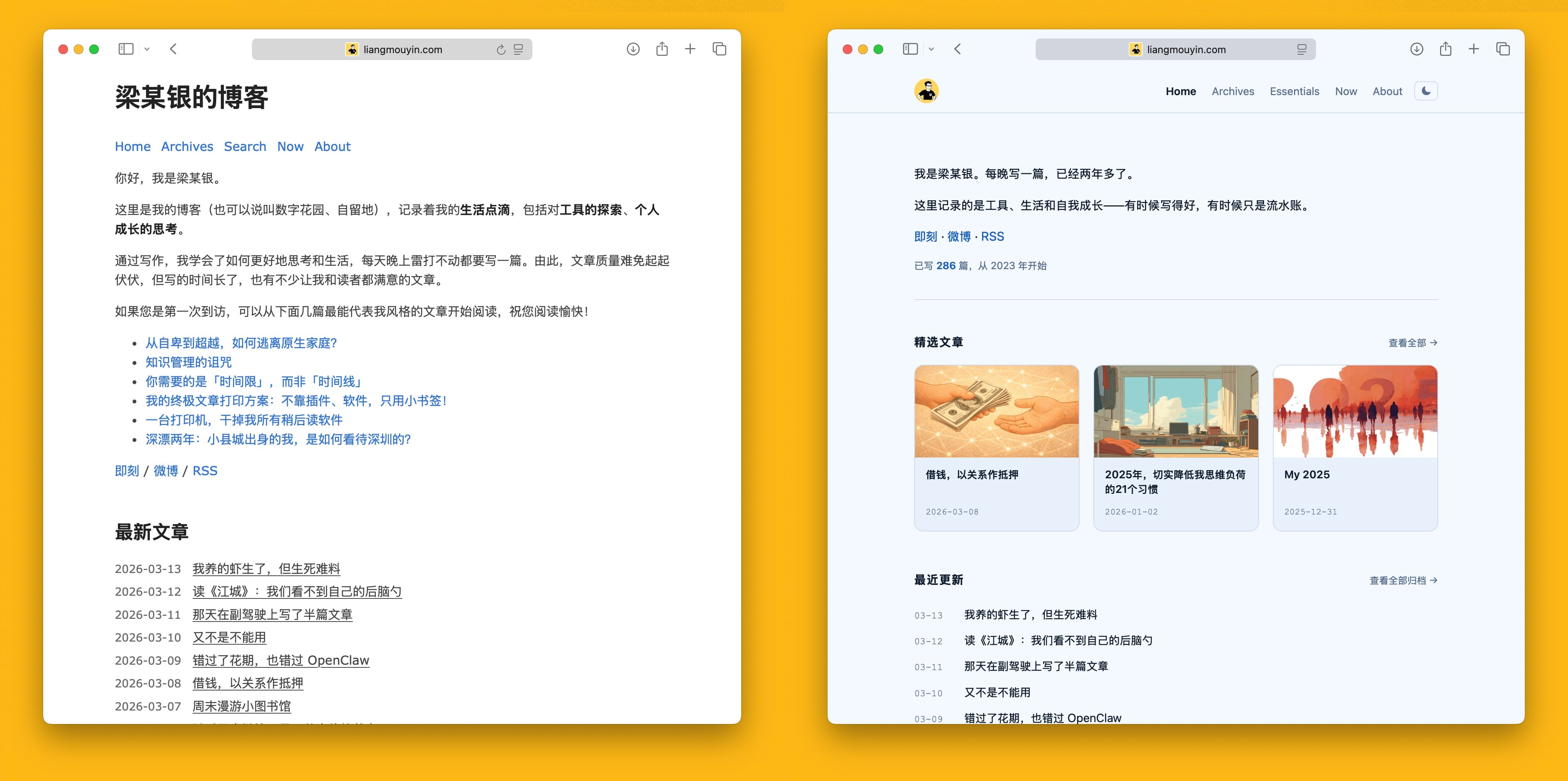The width and height of the screenshot is (1568, 781).
Task: Open RSS link in left window
Action: pos(205,471)
